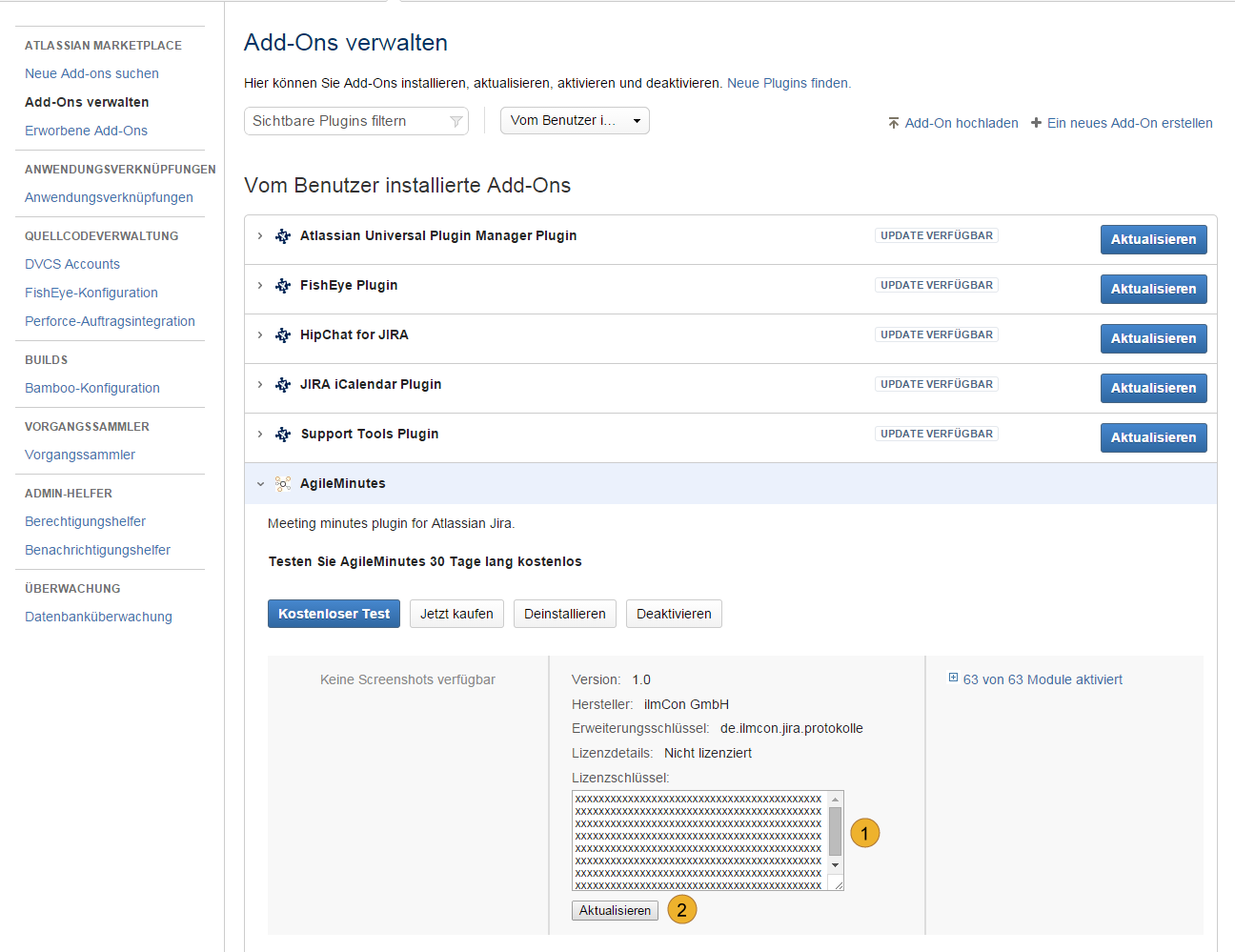Click Aktualisieren below the license key field

(615, 910)
